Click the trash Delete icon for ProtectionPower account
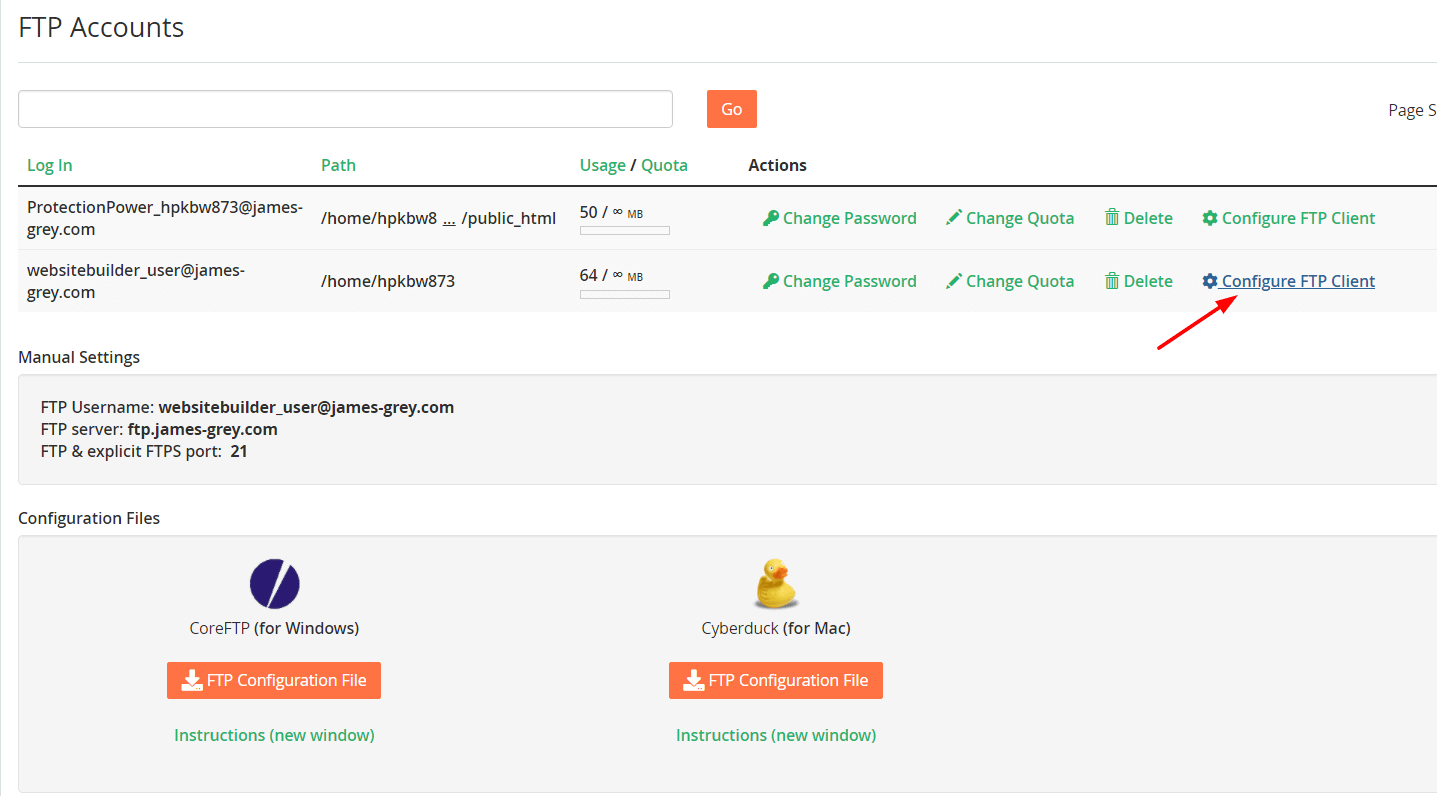 point(1112,217)
